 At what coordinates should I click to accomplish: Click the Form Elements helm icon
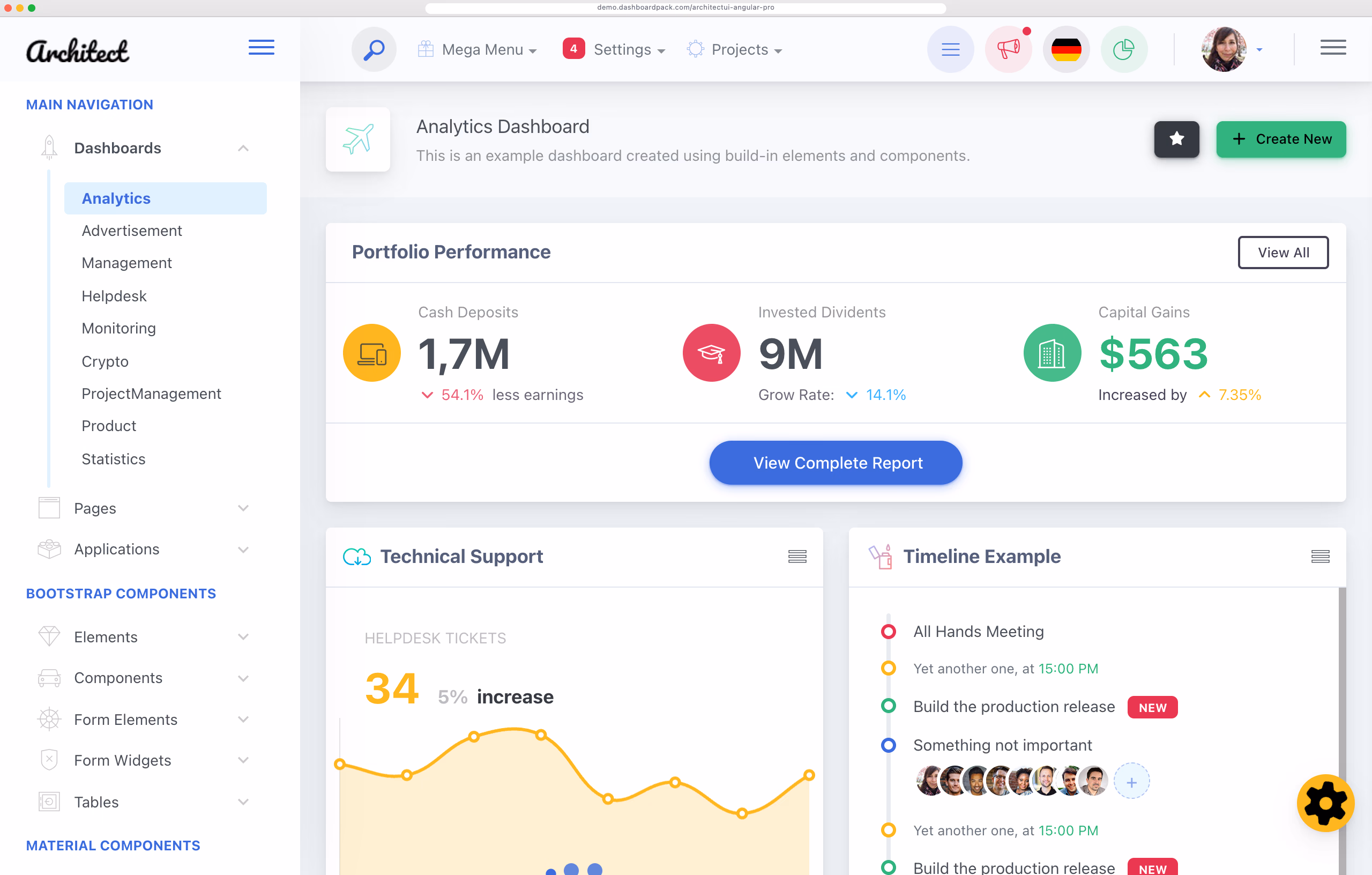49,720
